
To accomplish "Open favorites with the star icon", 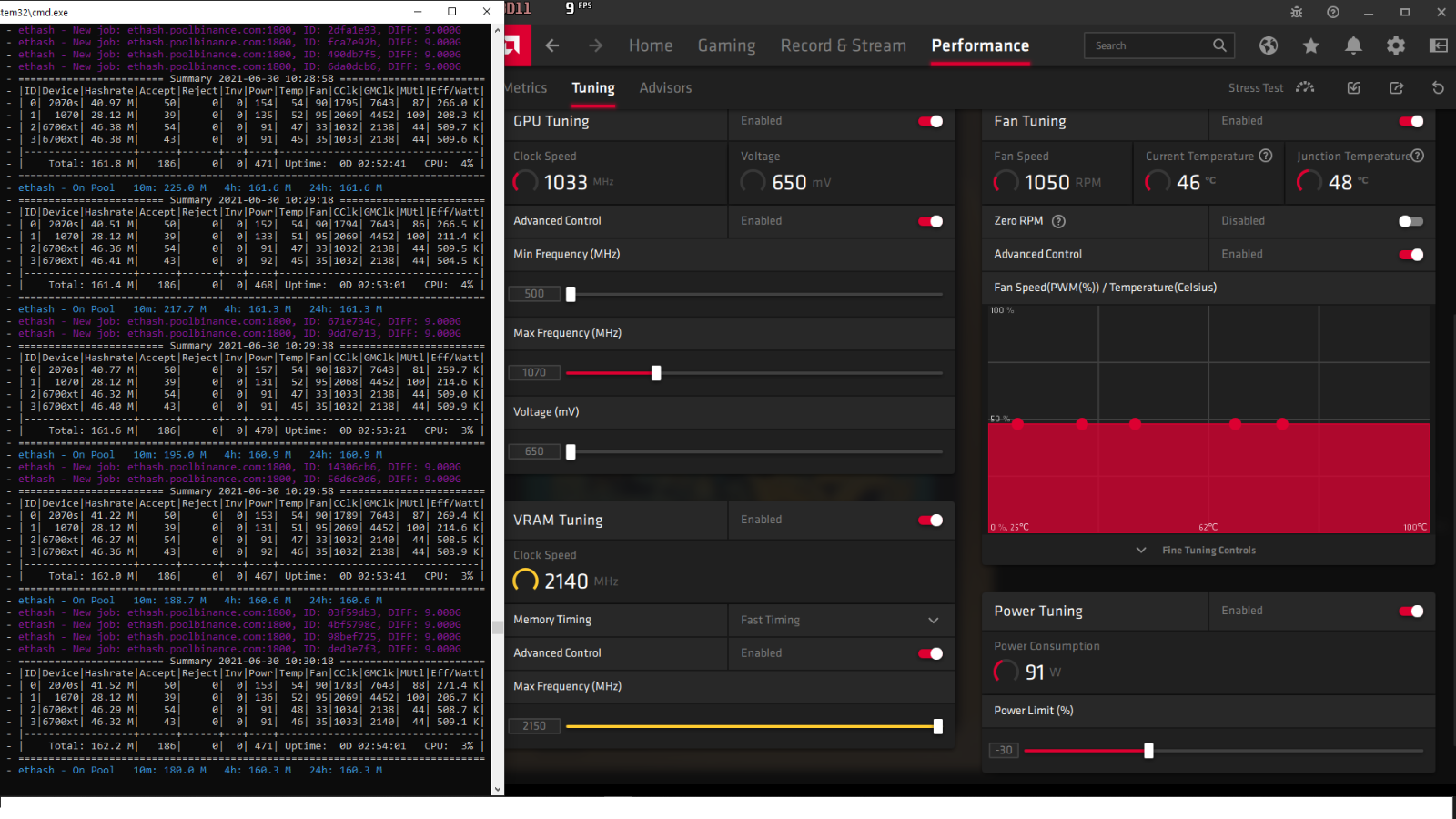I will (1311, 45).
